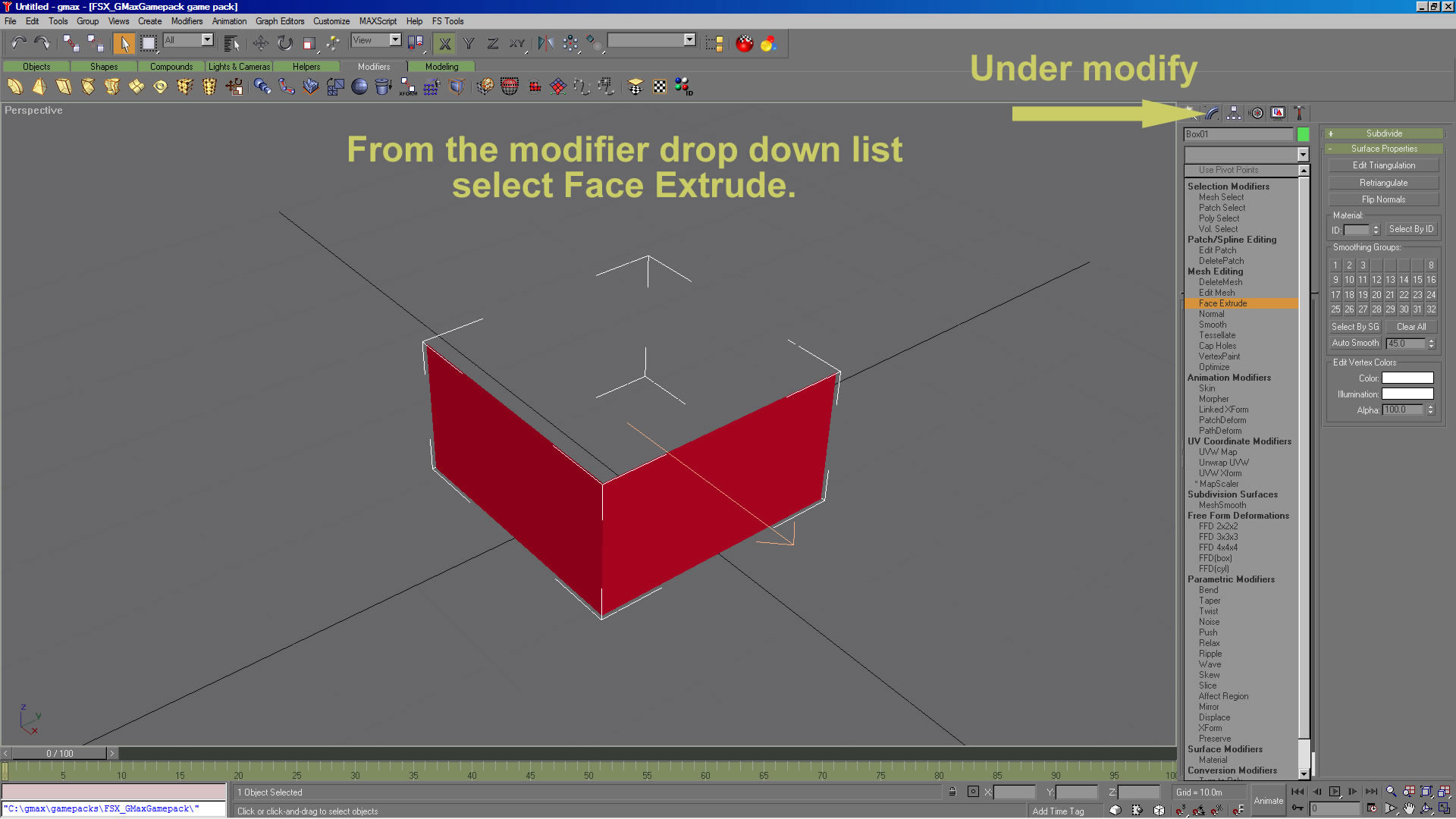Click the vertex Color white swatch

click(x=1407, y=378)
